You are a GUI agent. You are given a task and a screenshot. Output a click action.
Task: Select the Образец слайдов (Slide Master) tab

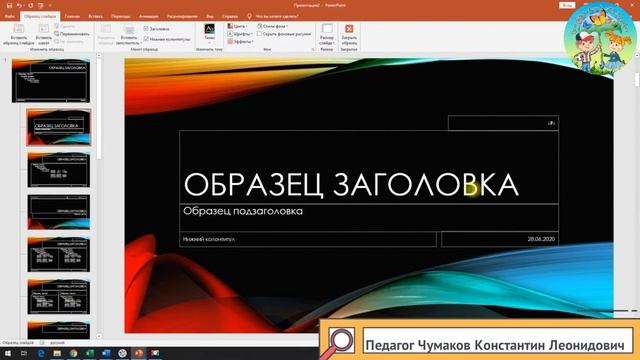pyautogui.click(x=40, y=16)
